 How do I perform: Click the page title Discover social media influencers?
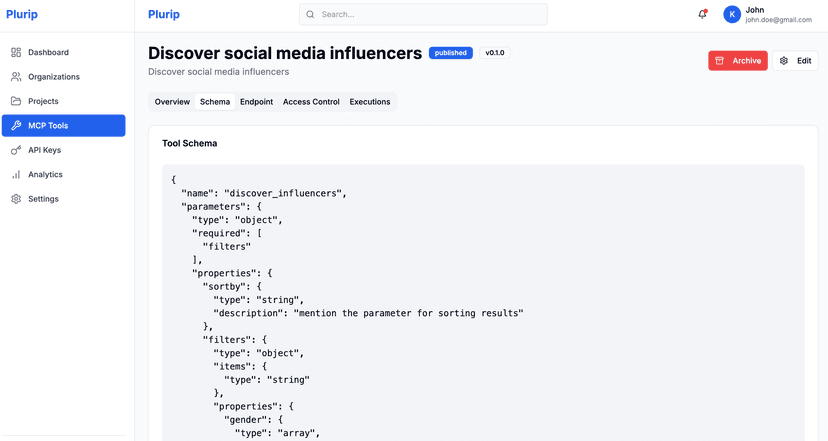[285, 53]
